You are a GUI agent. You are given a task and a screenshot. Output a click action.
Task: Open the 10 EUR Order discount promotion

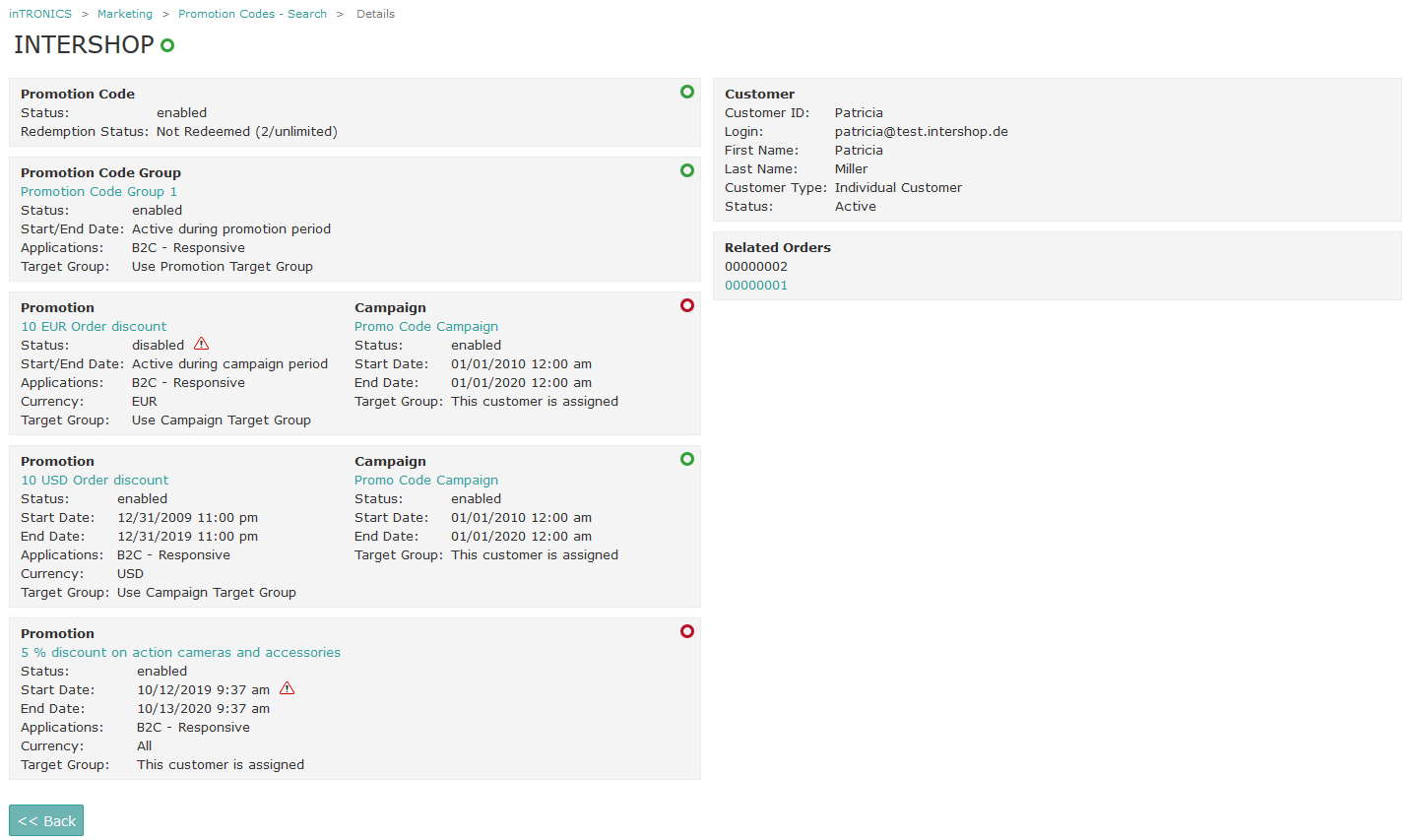(94, 326)
